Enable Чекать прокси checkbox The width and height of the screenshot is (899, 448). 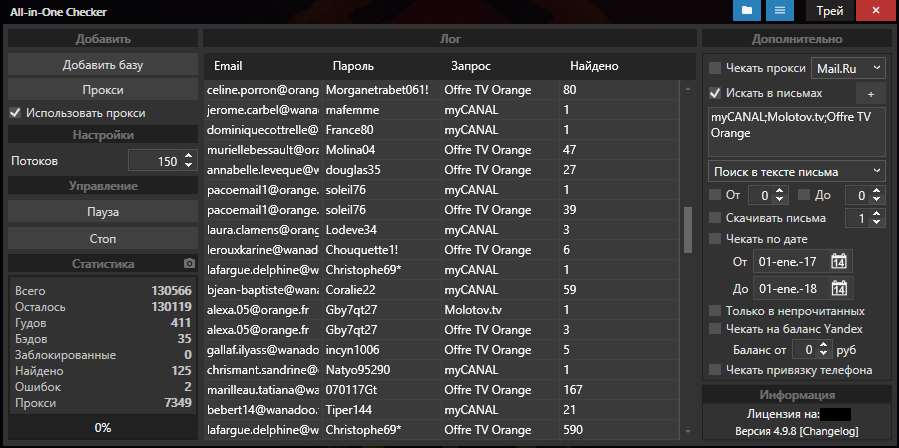[x=715, y=68]
